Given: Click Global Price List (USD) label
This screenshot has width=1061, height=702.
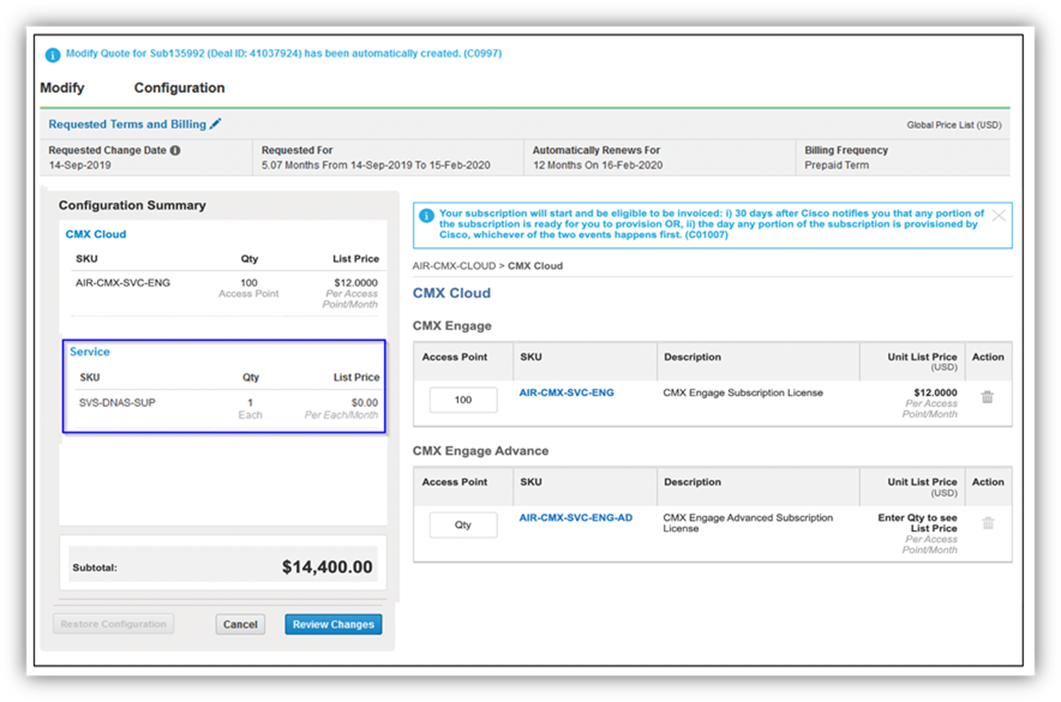Looking at the screenshot, I should click(x=954, y=125).
